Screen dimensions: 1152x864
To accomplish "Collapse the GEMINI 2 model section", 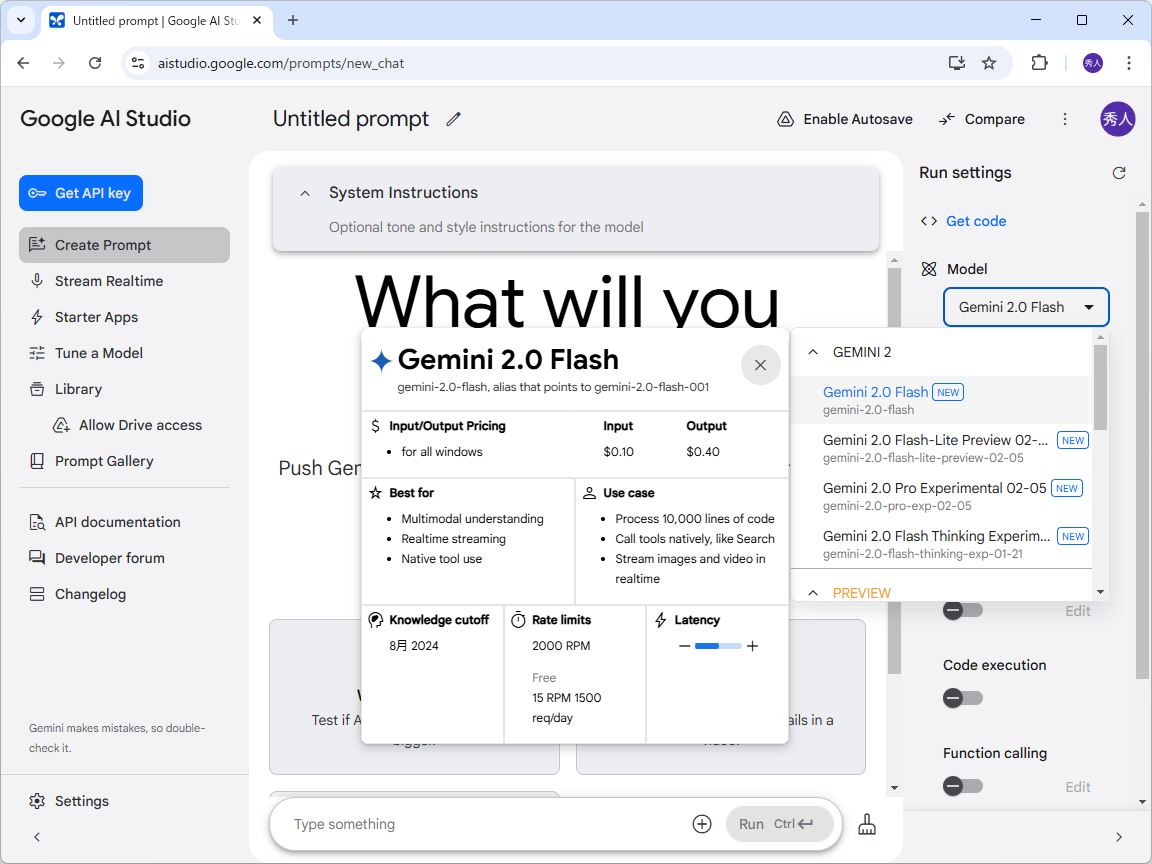I will 813,352.
